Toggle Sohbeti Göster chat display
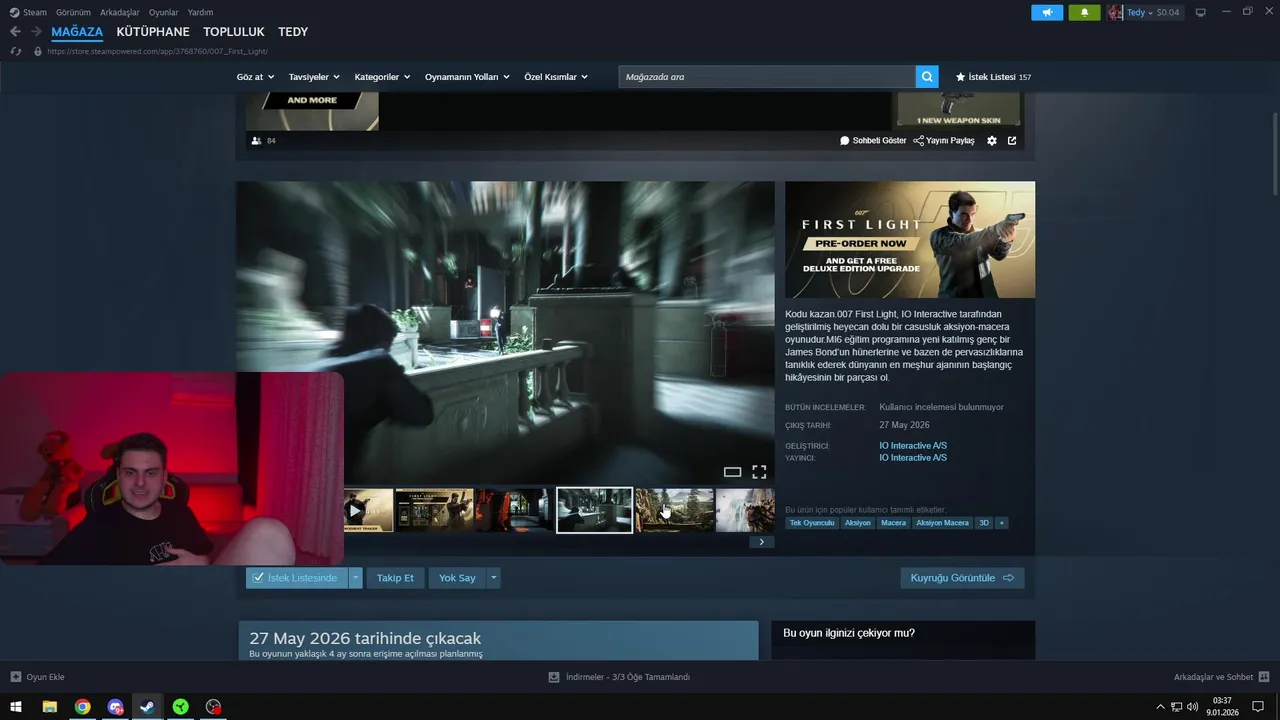Image resolution: width=1280 pixels, height=720 pixels. pyautogui.click(x=873, y=141)
